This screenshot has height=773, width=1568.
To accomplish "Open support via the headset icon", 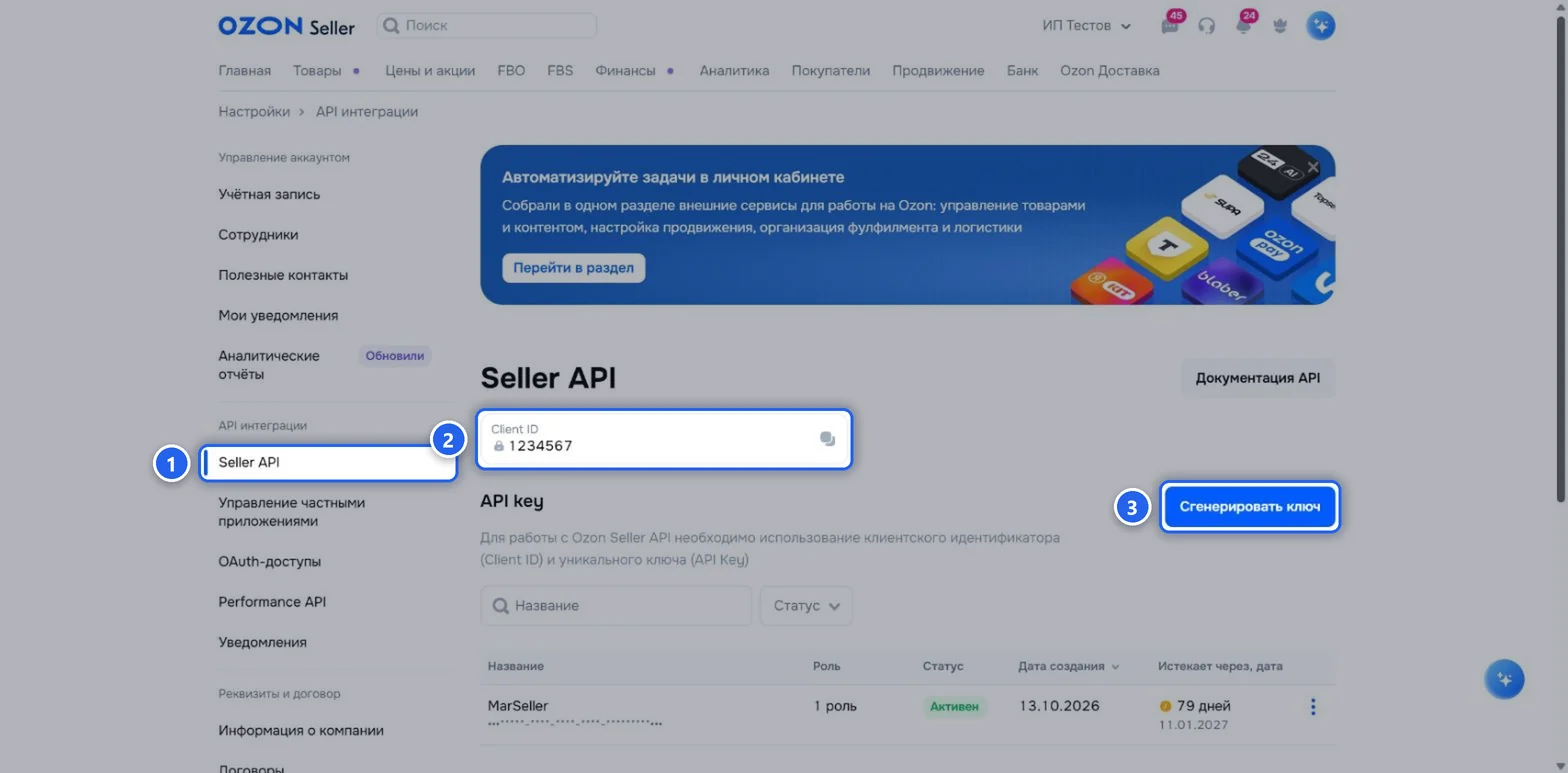I will pyautogui.click(x=1207, y=26).
